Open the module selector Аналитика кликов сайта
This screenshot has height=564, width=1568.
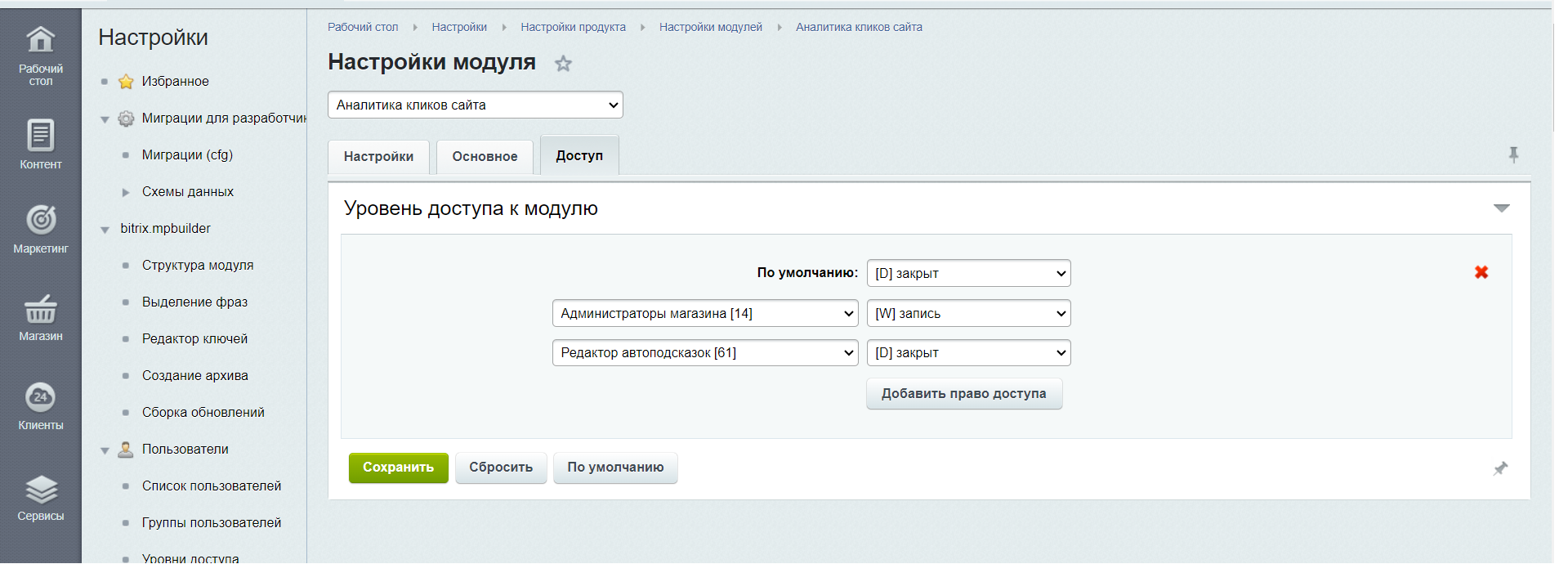(475, 105)
